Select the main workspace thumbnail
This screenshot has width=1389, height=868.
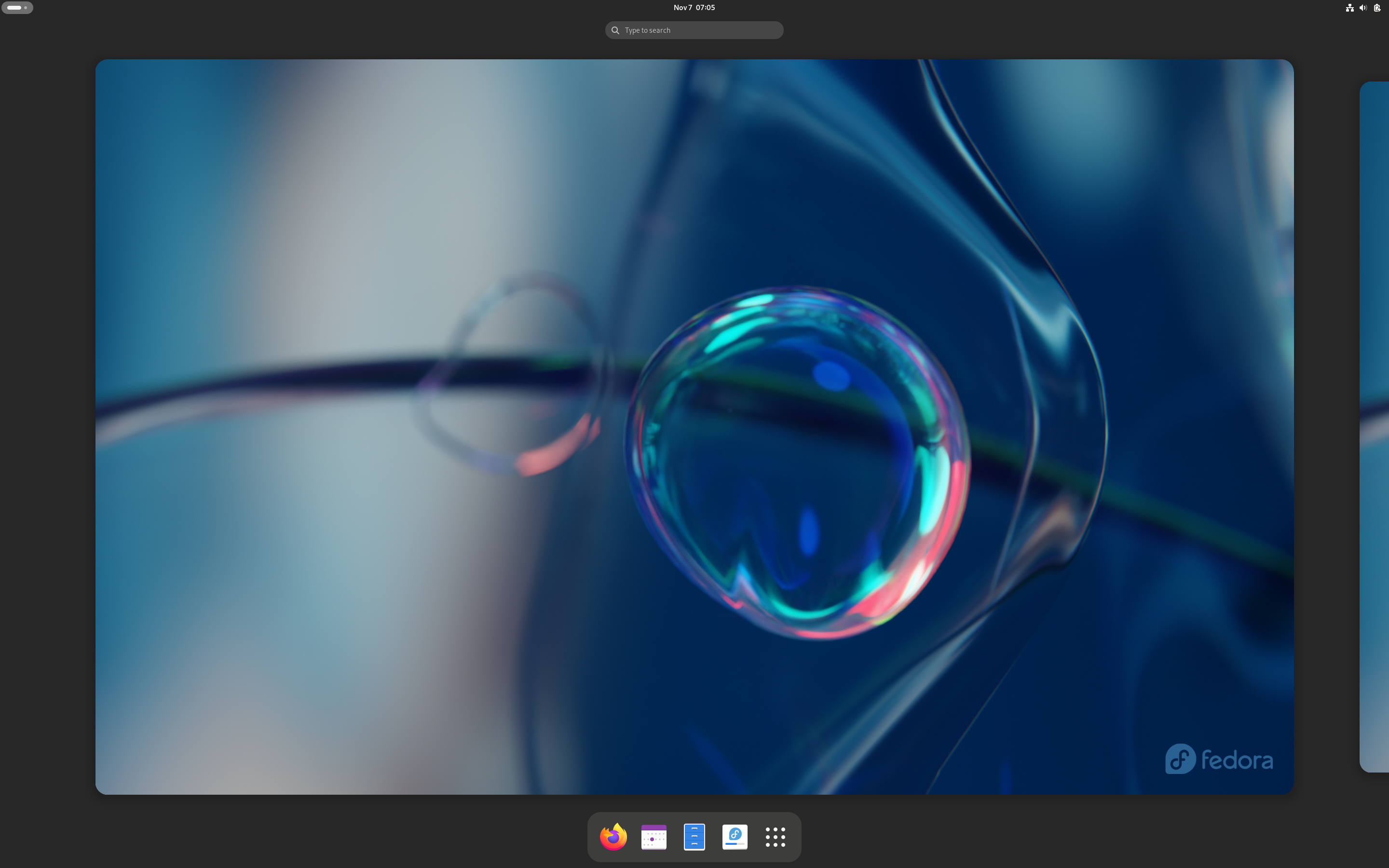694,427
